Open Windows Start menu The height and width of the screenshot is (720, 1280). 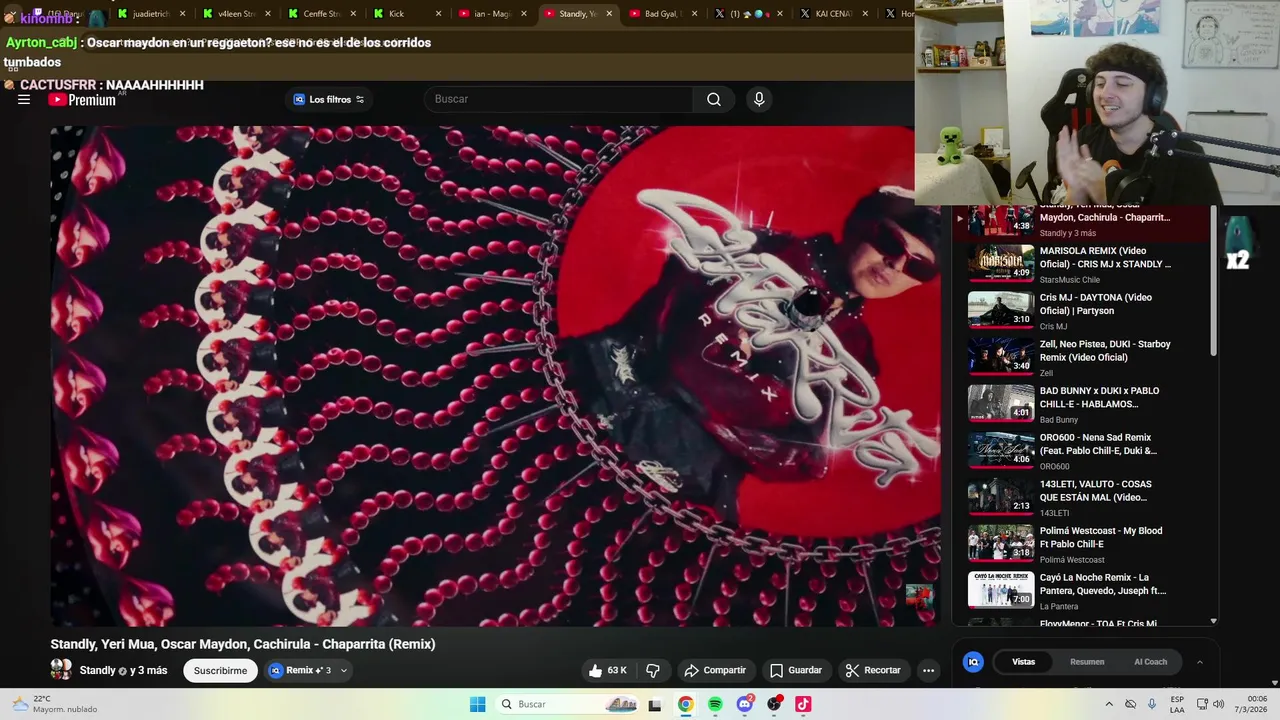coord(478,704)
